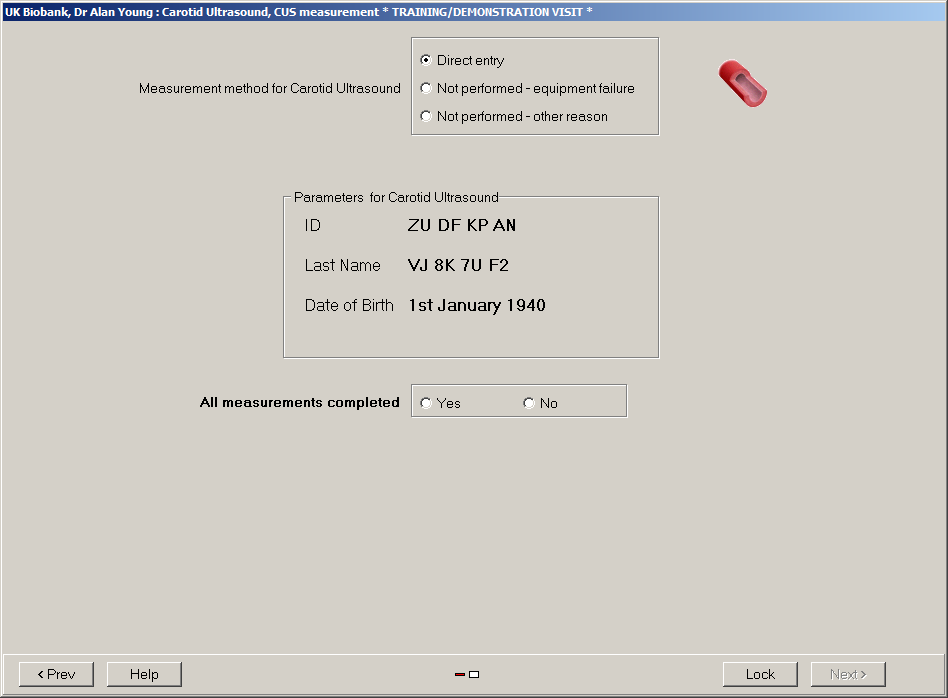This screenshot has width=948, height=698.
Task: Mark all measurements completed as Yes
Action: [x=427, y=403]
